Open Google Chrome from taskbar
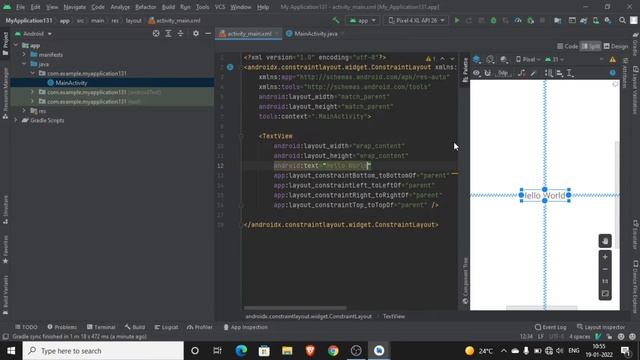Image resolution: width=640 pixels, height=360 pixels. (333, 351)
